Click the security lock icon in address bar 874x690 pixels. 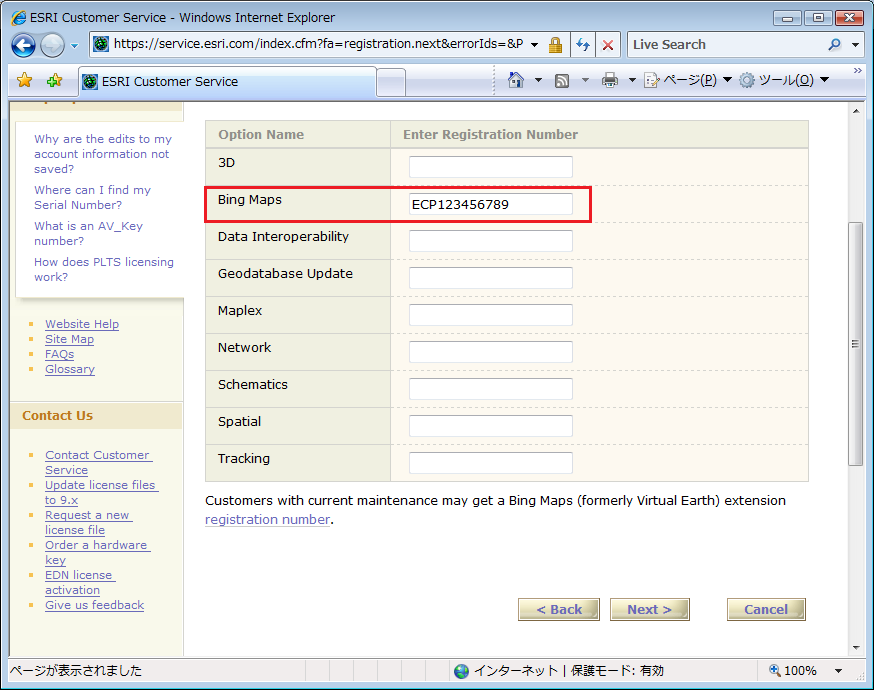click(x=555, y=45)
